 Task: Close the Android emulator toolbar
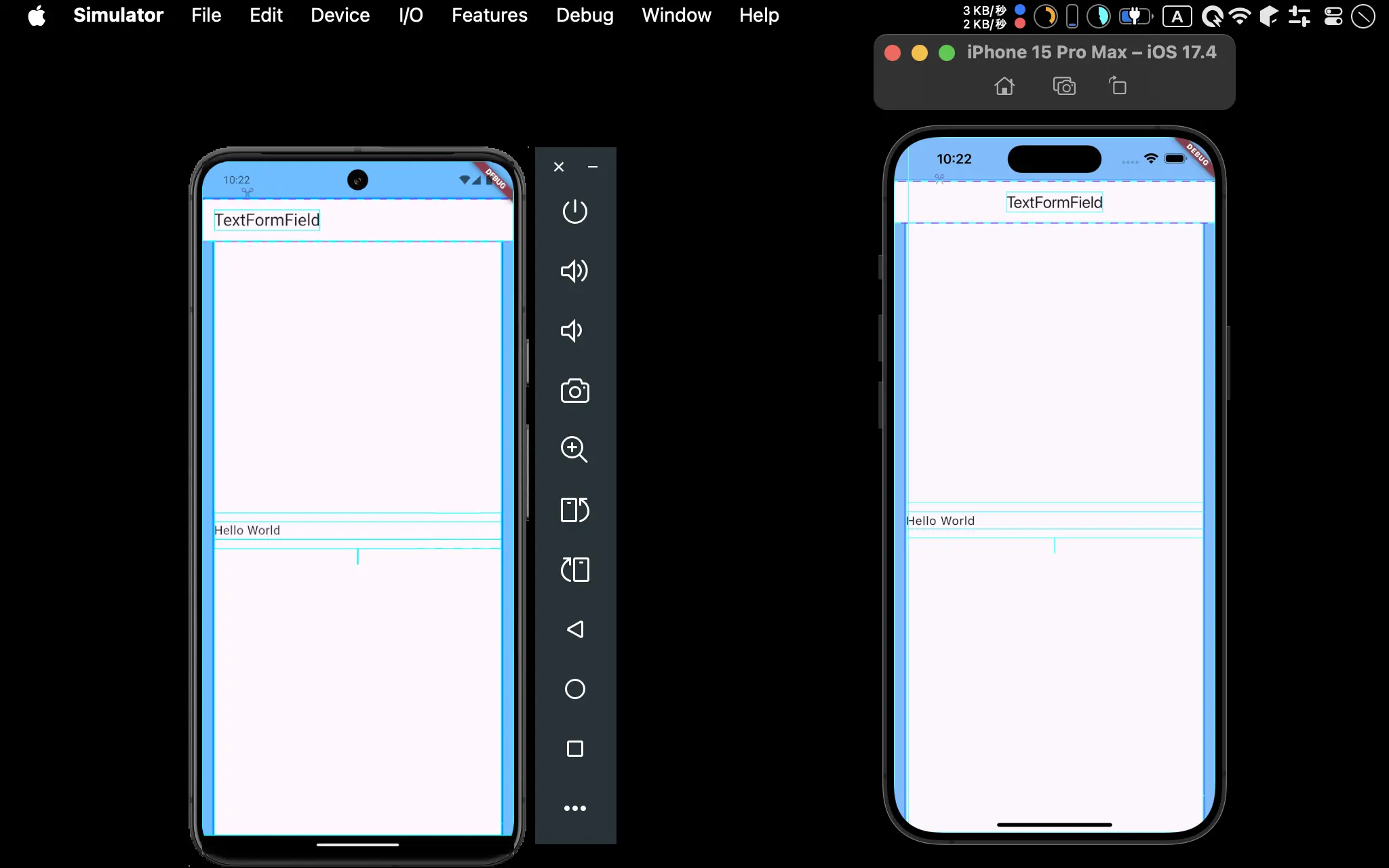558,167
